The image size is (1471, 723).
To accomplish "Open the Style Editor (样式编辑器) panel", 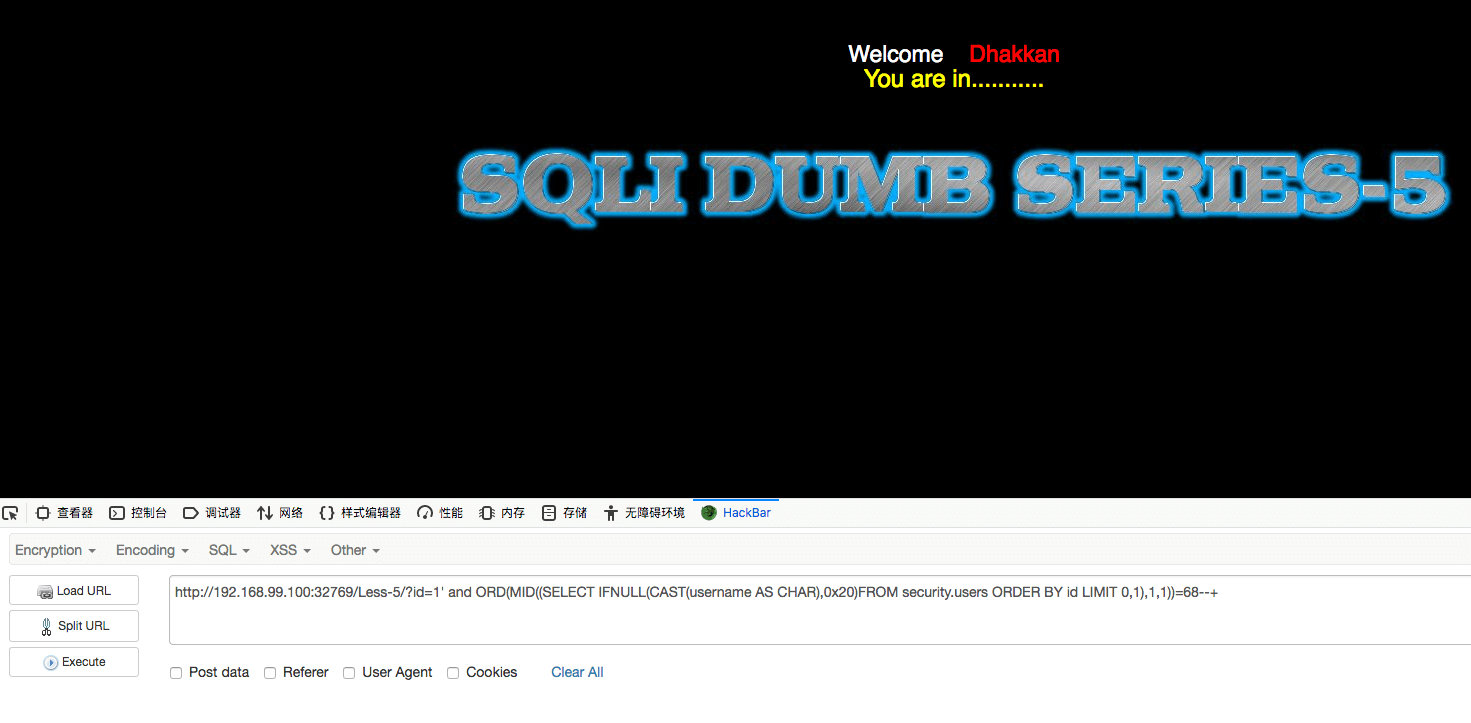I will click(x=360, y=513).
